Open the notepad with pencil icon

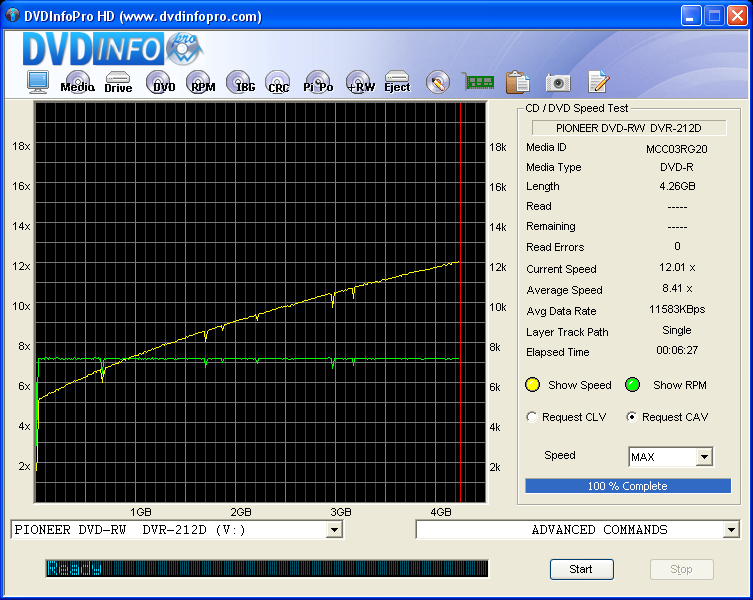click(x=598, y=82)
